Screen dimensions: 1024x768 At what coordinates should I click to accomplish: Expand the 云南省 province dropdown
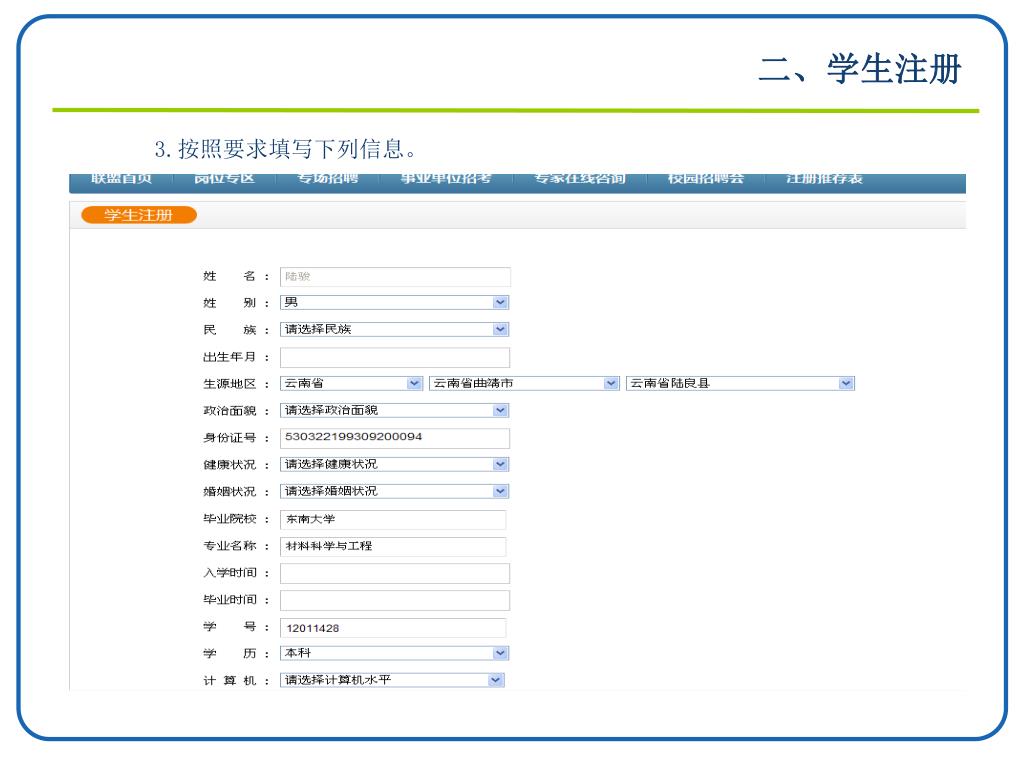click(x=351, y=383)
